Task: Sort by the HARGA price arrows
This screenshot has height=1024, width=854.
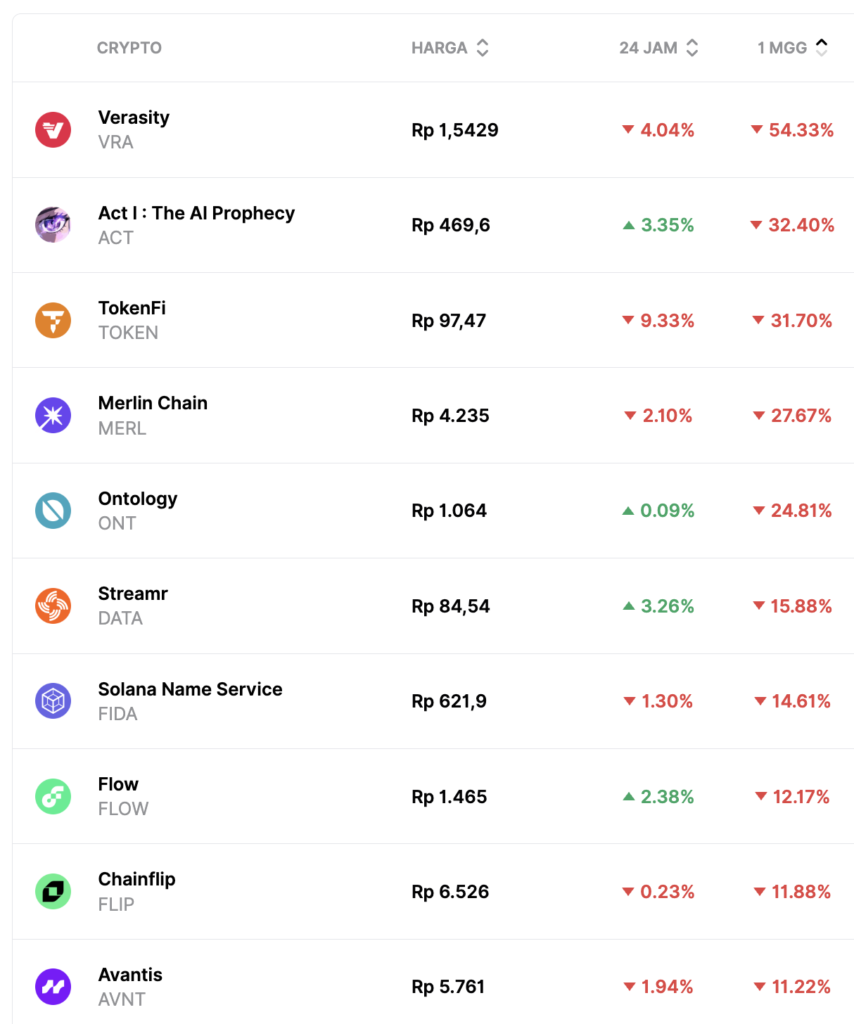Action: click(482, 48)
